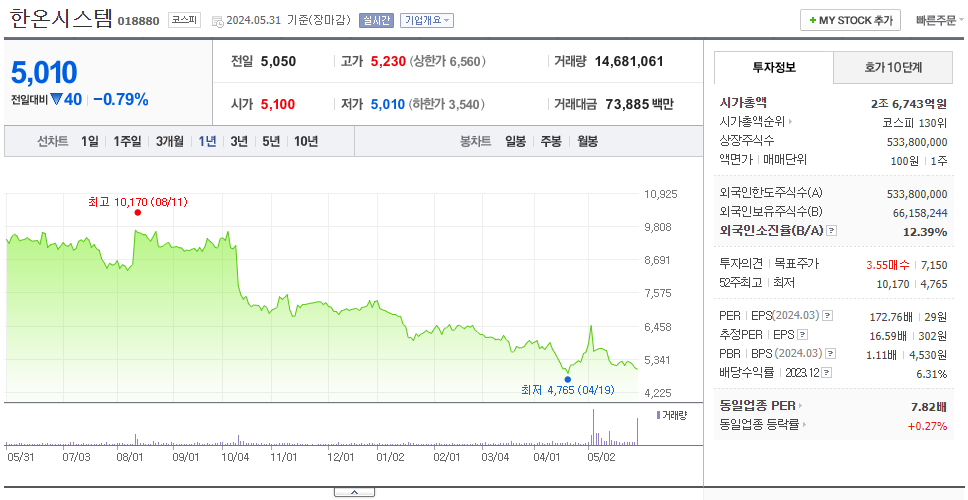
Task: Switch to the 투자정보 tab
Action: pyautogui.click(x=774, y=67)
